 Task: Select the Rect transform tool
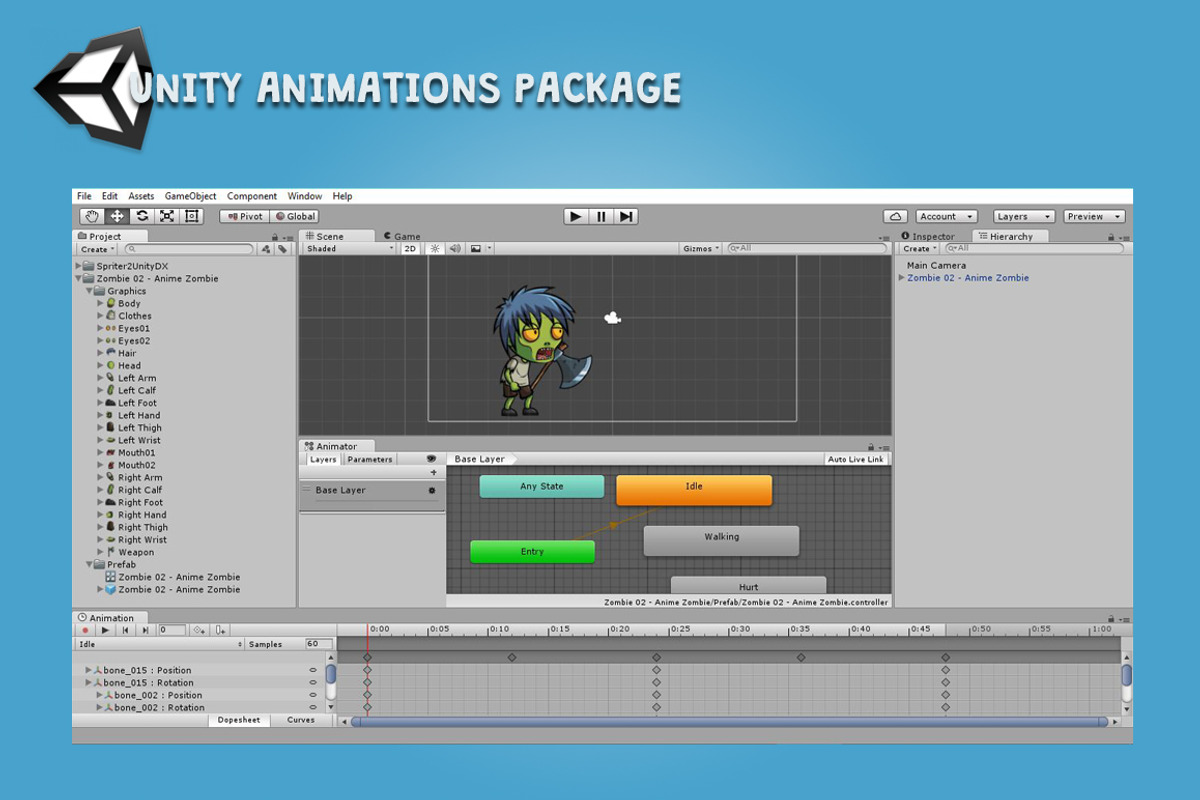[192, 216]
